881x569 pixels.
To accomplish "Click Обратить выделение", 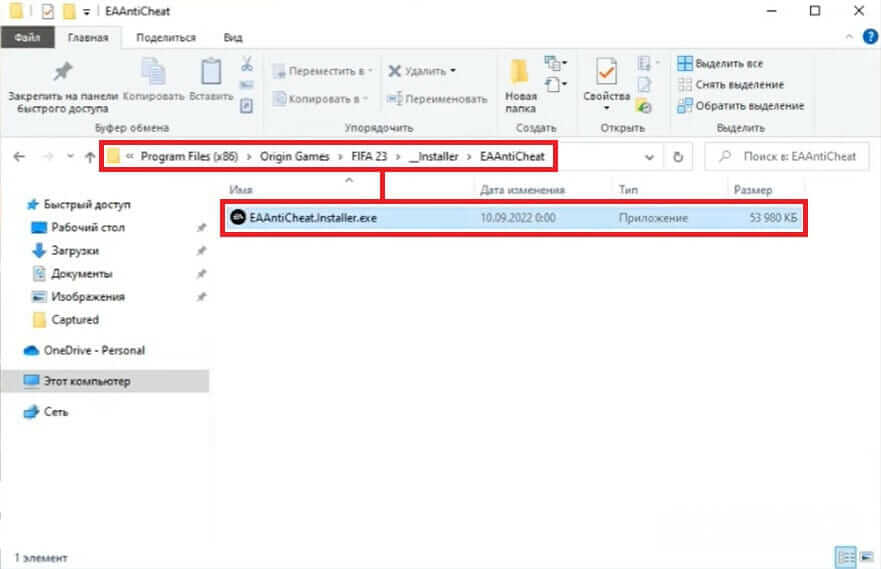I will coord(741,106).
